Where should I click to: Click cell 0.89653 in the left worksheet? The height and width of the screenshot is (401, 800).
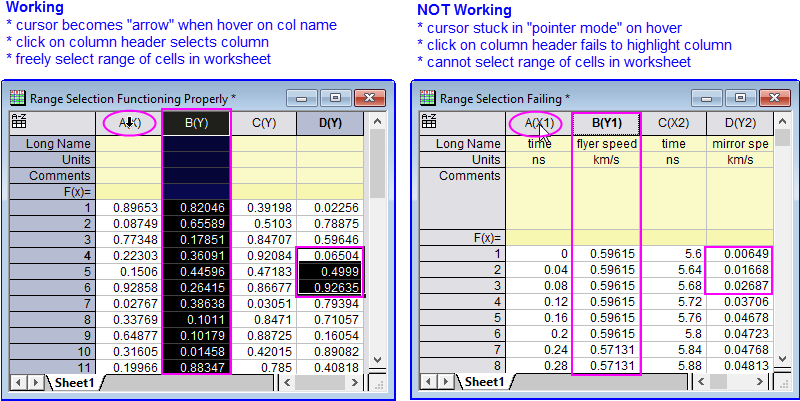tap(129, 208)
